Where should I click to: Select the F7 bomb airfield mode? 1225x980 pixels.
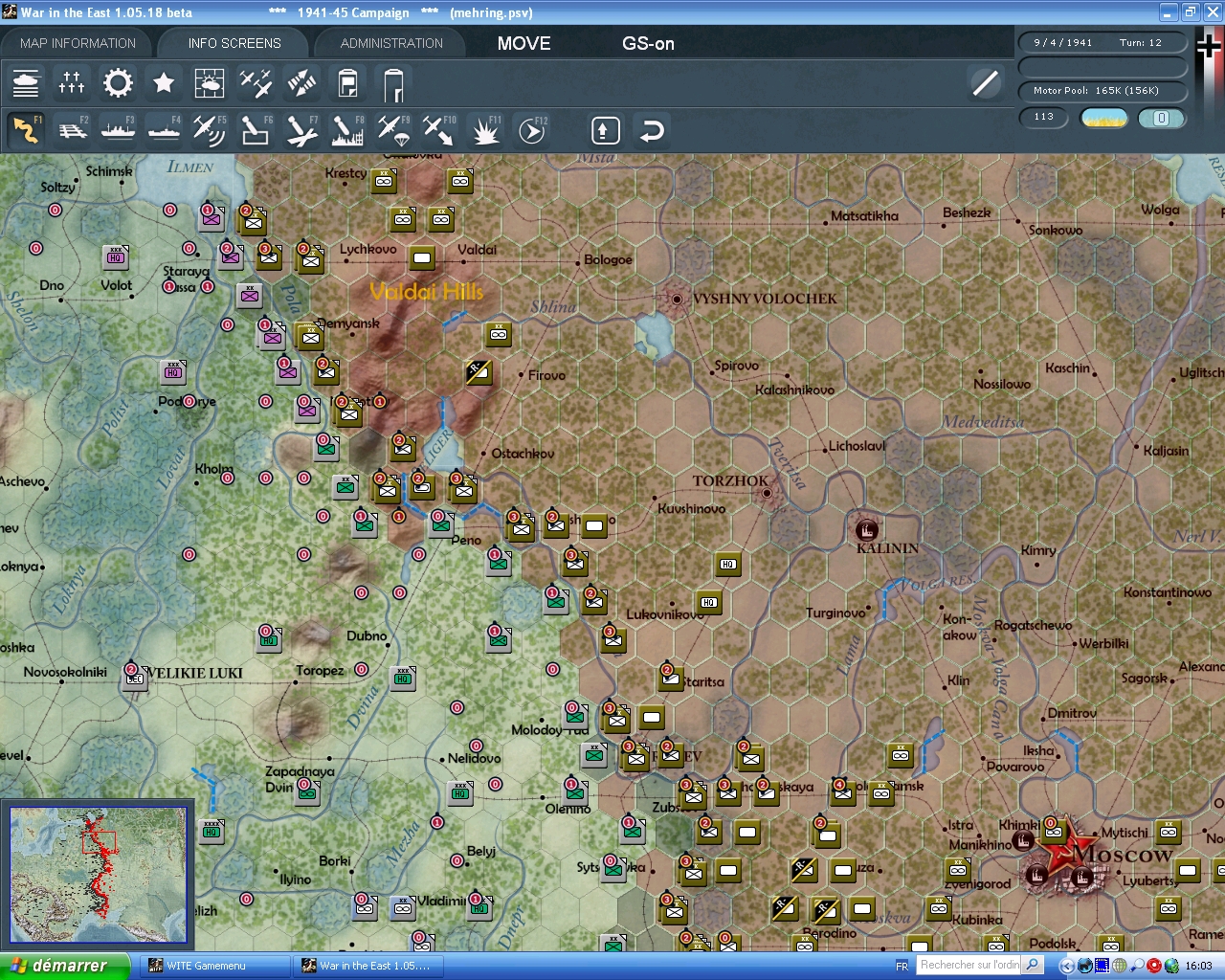(301, 130)
